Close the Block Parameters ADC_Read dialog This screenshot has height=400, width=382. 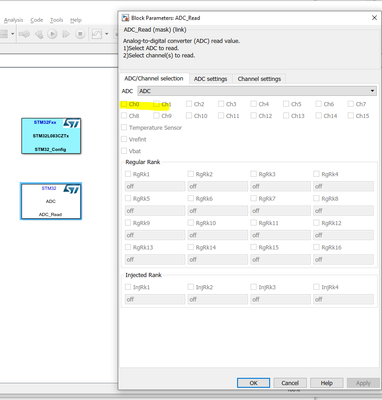tap(374, 18)
